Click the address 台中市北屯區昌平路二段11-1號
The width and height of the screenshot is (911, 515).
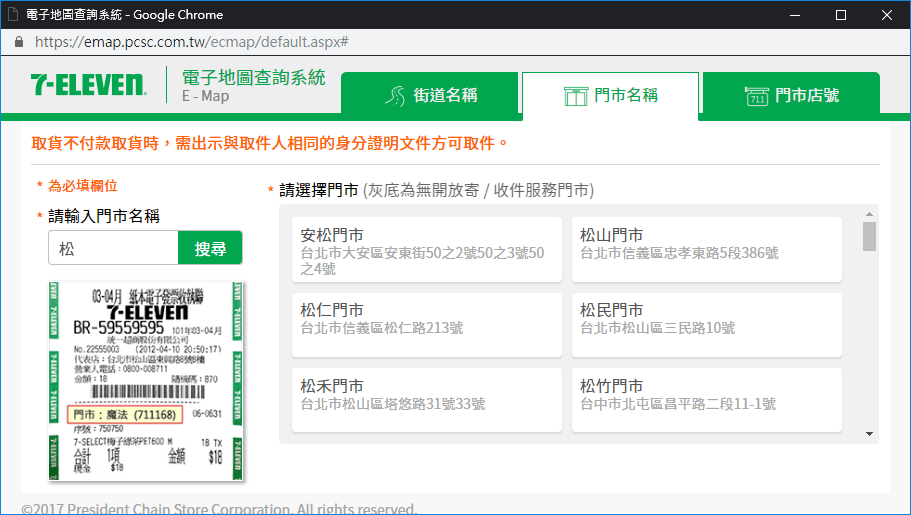click(x=678, y=404)
